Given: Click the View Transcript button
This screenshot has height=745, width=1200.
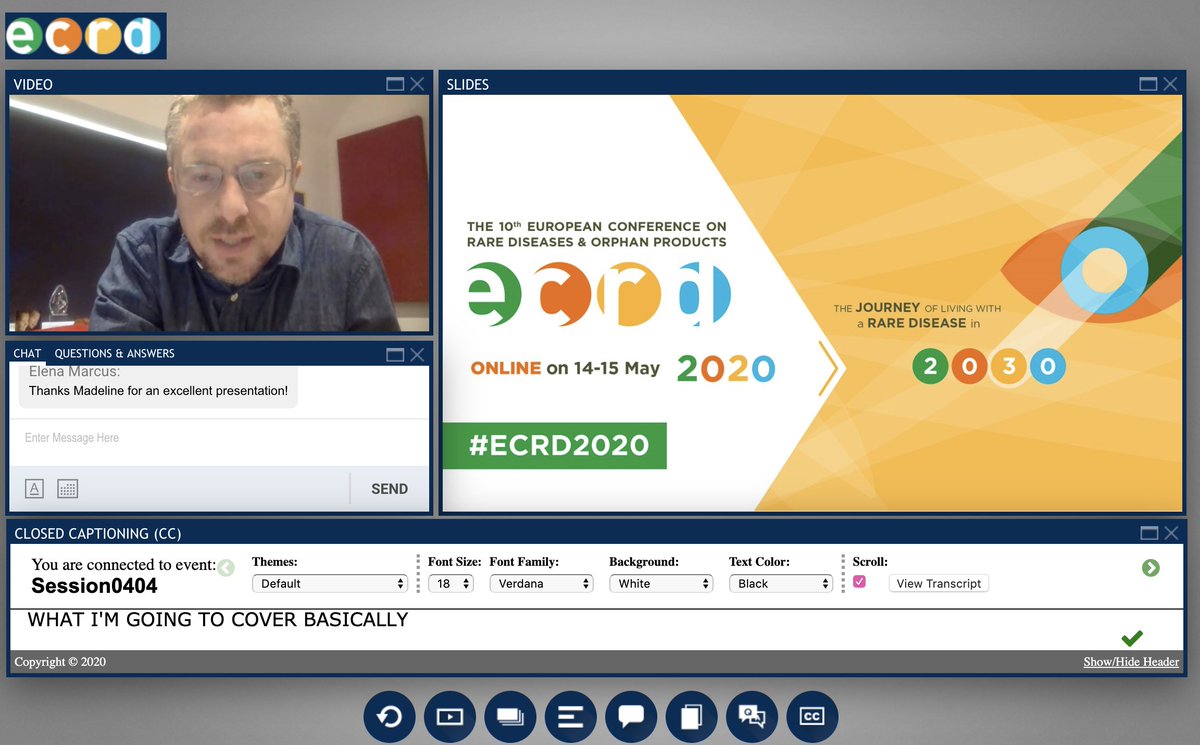Looking at the screenshot, I should (x=939, y=583).
